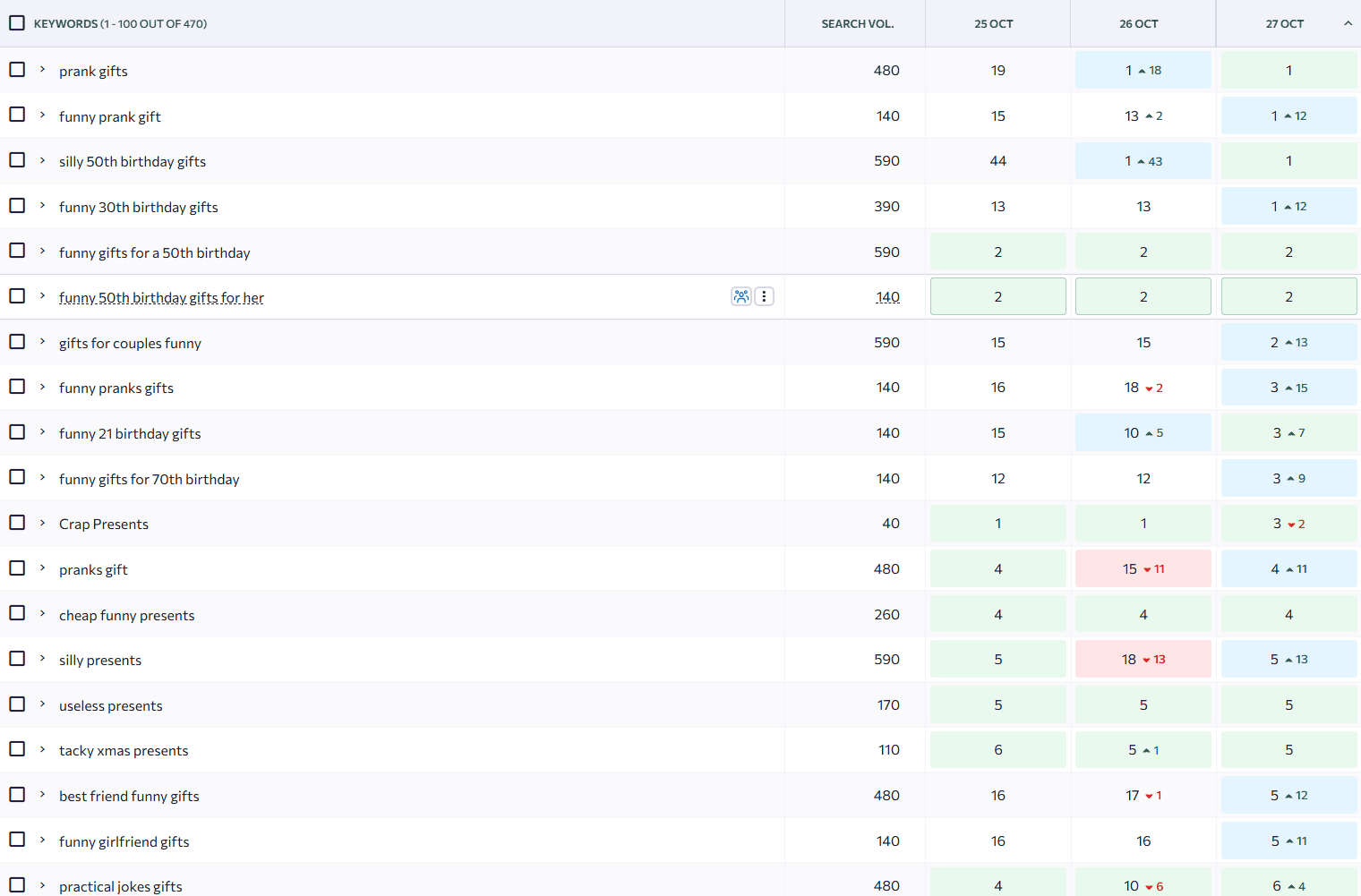Click the 26 OCT column header
Viewport: 1361px width, 896px height.
pos(1139,24)
